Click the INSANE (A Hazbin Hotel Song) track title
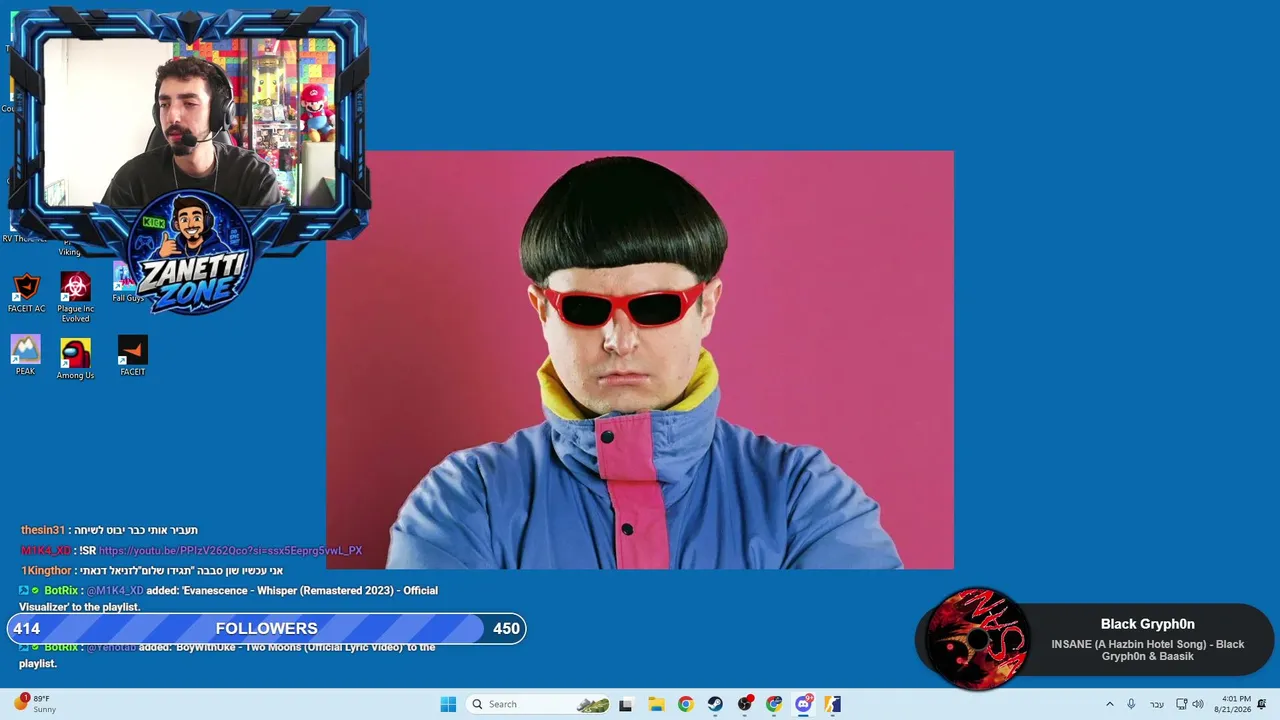 click(1148, 650)
